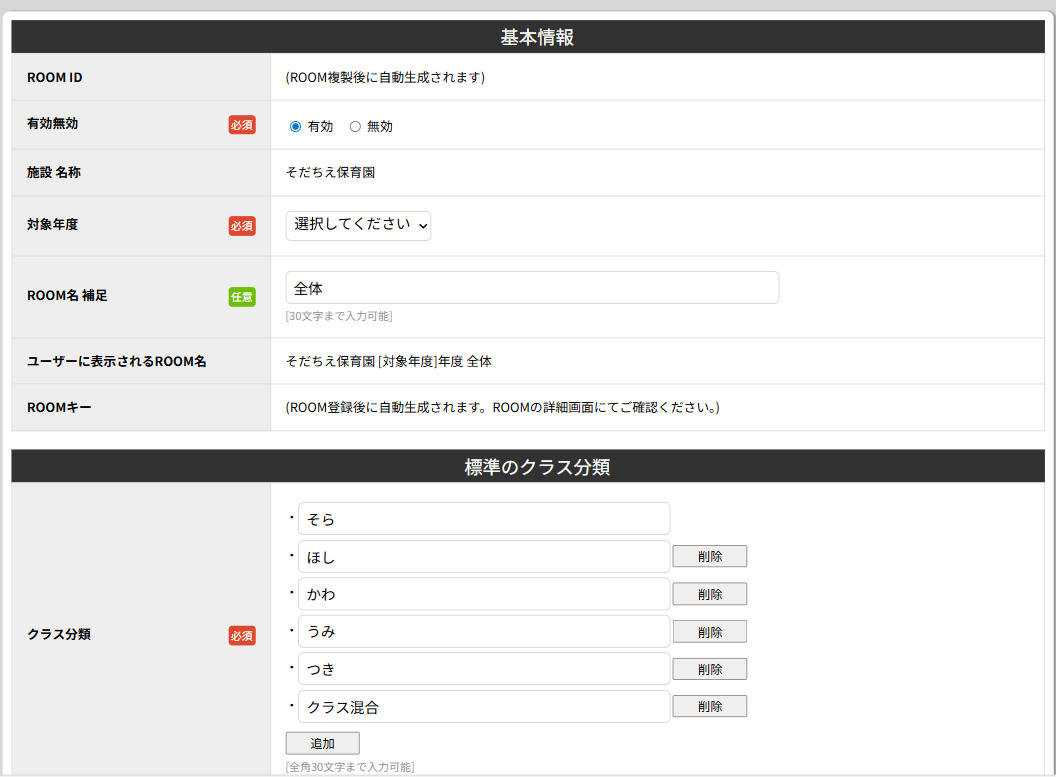1056x777 pixels.
Task: Click the 必須 badge beside 有効無効
Action: click(242, 125)
